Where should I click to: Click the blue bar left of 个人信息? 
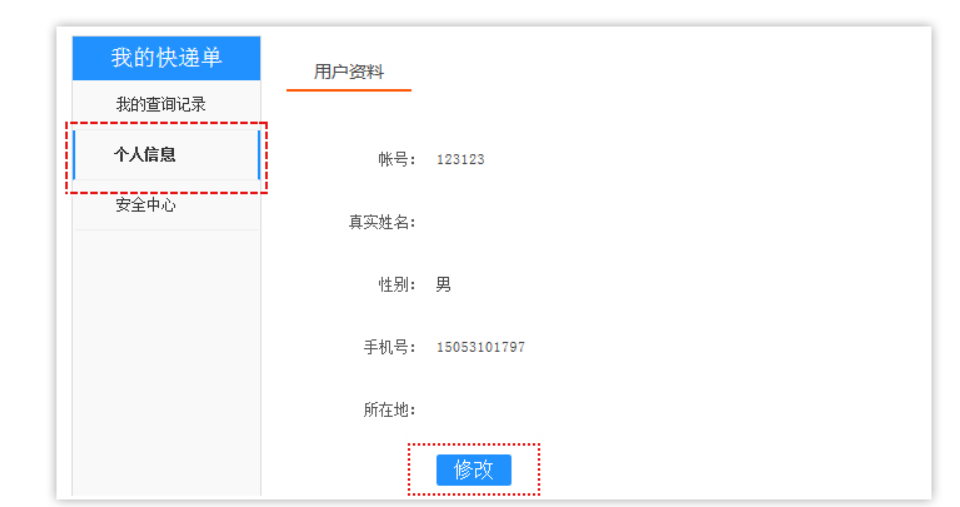(x=74, y=155)
